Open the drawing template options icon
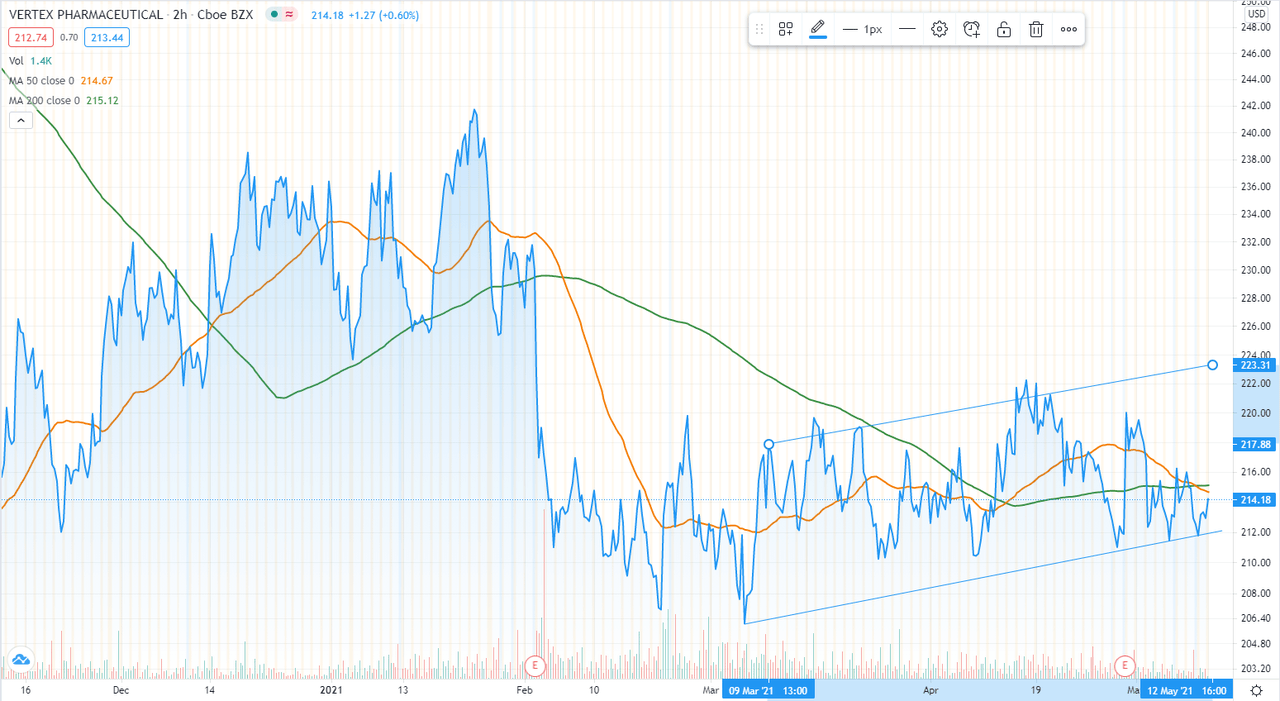This screenshot has width=1280, height=701. coord(786,29)
